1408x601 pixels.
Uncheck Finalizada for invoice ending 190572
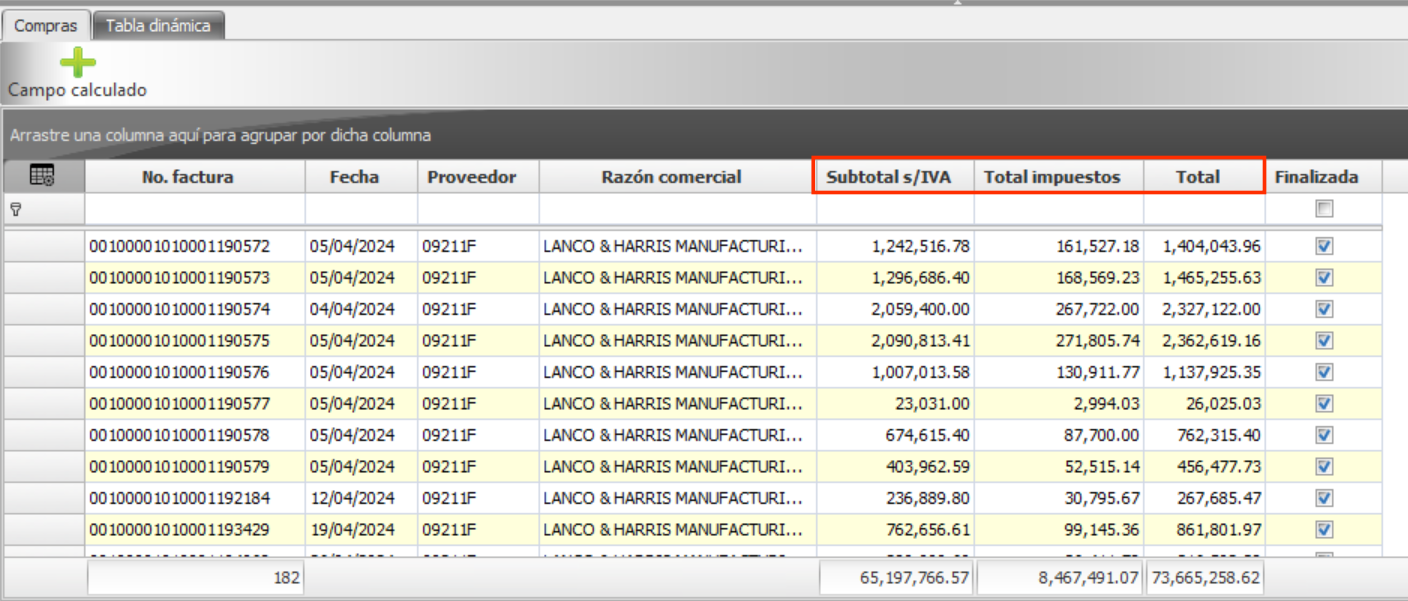pyautogui.click(x=1324, y=246)
